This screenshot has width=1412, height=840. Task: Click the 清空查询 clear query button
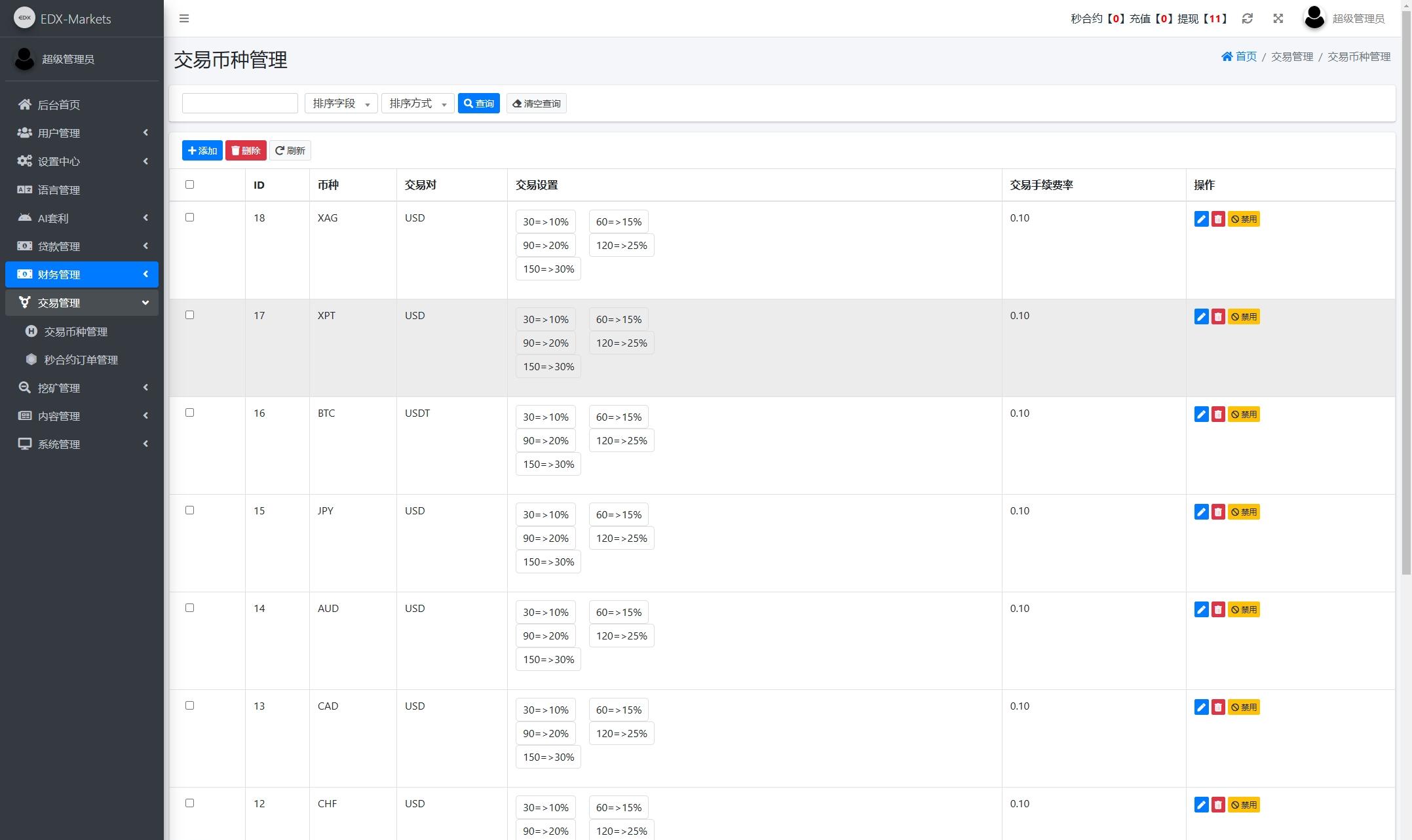(x=536, y=104)
